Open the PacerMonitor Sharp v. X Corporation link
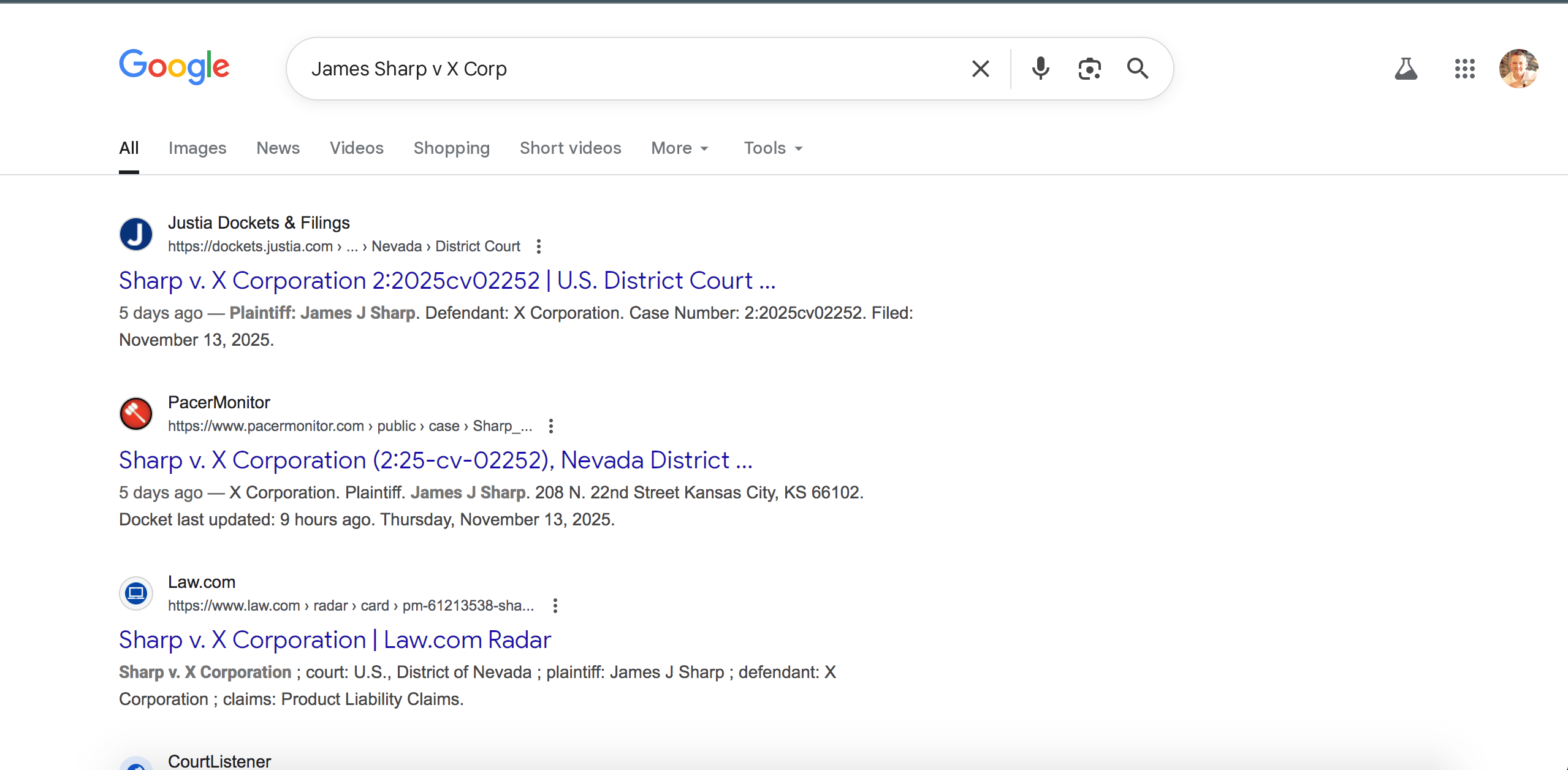This screenshot has height=770, width=1568. (x=435, y=460)
